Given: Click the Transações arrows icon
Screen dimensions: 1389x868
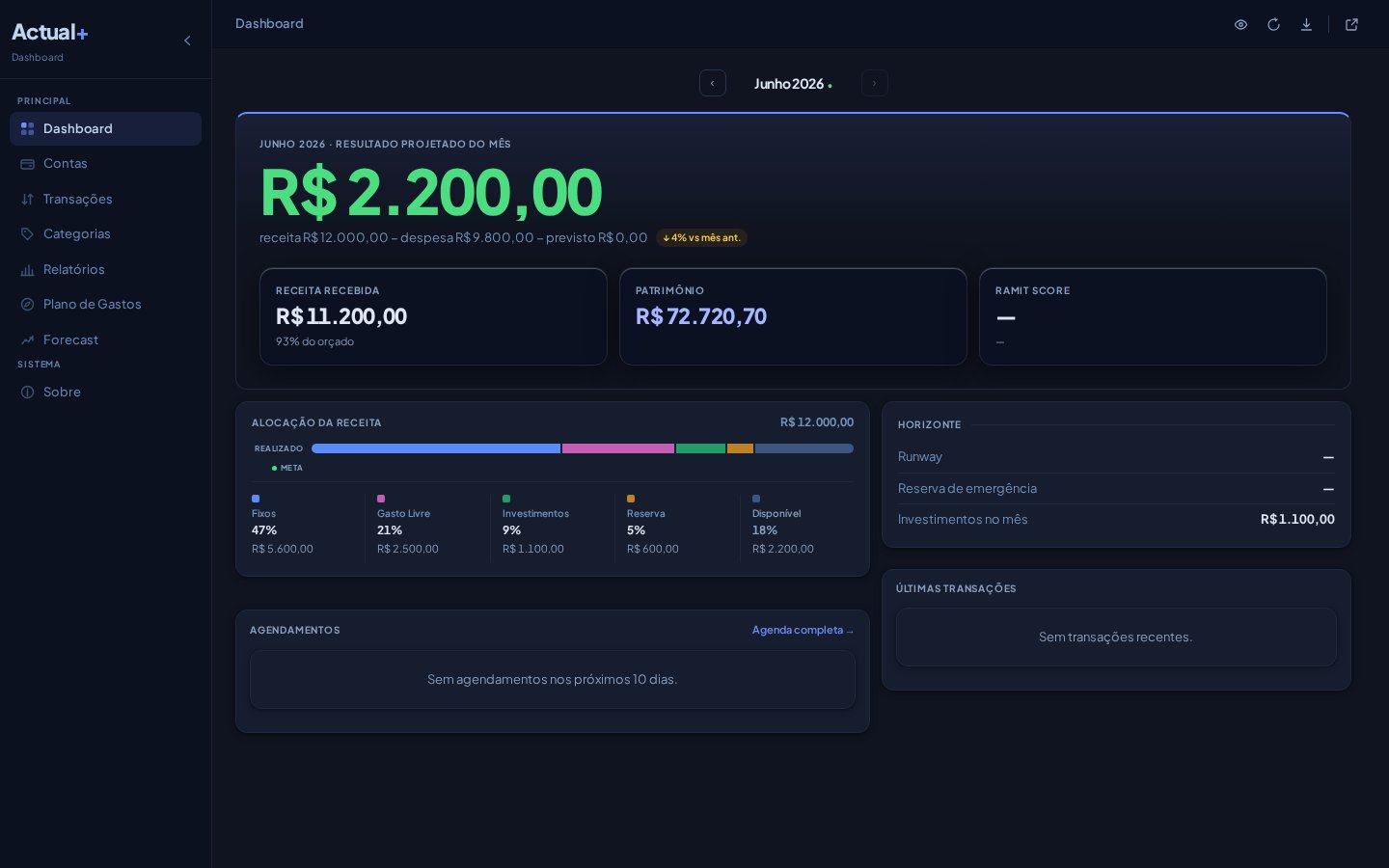Looking at the screenshot, I should click(x=27, y=199).
